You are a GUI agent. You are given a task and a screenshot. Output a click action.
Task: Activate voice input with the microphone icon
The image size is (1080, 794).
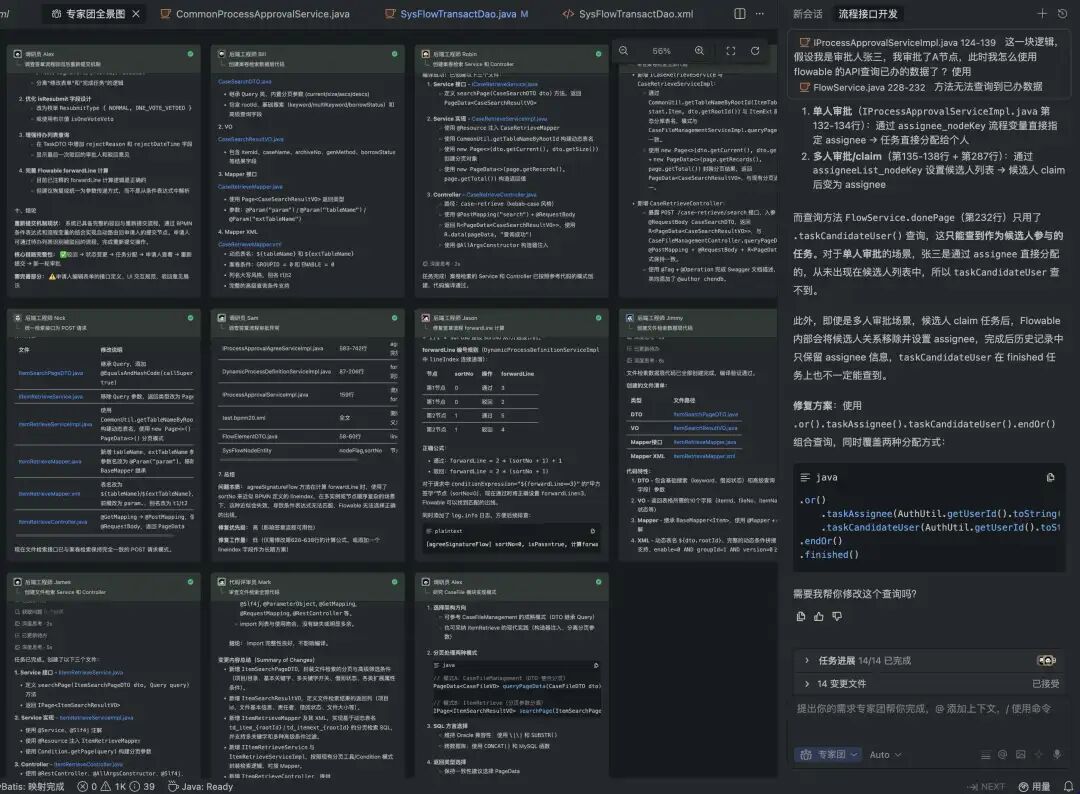point(1056,755)
